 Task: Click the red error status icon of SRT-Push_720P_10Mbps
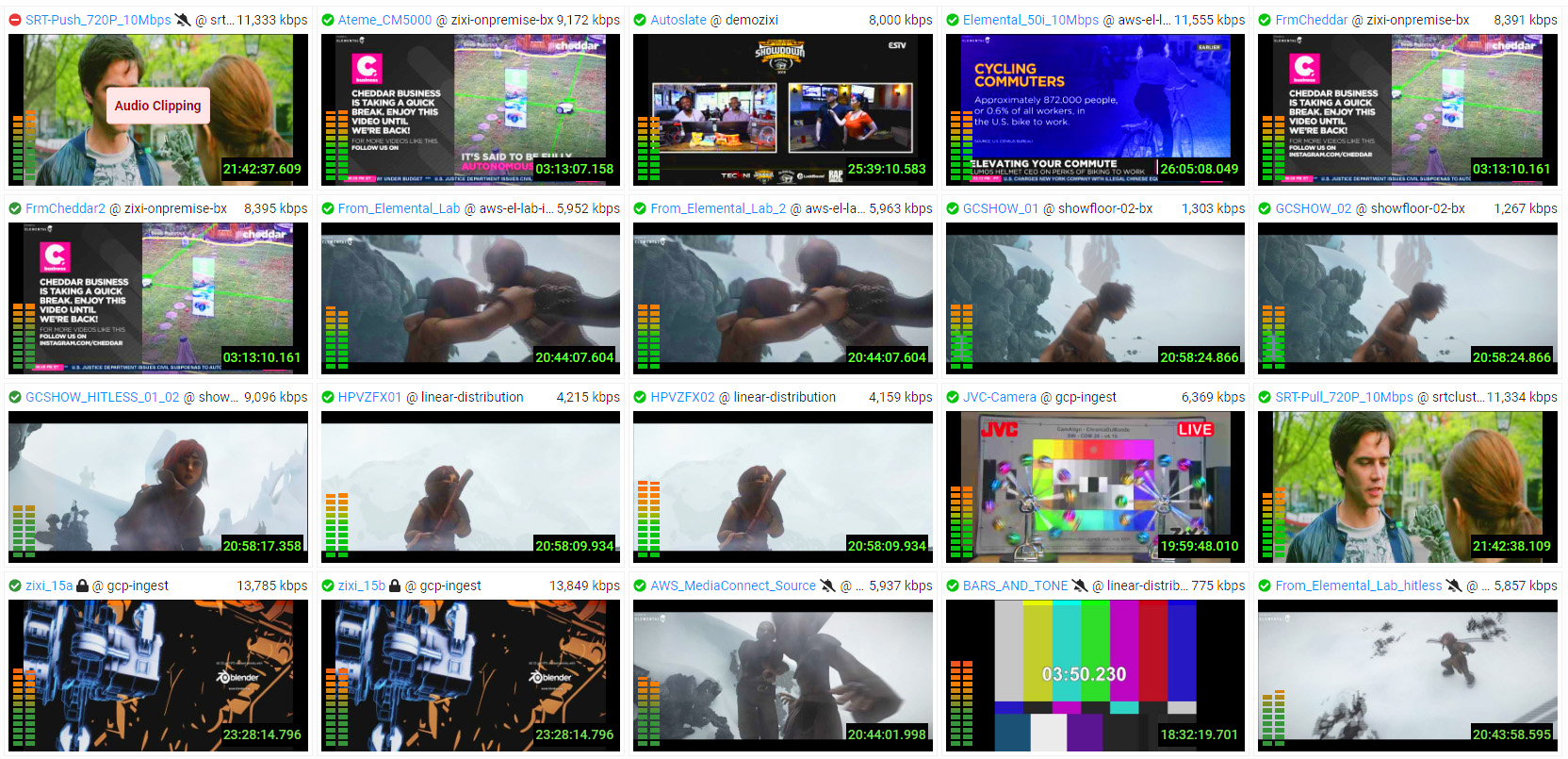pyautogui.click(x=15, y=20)
